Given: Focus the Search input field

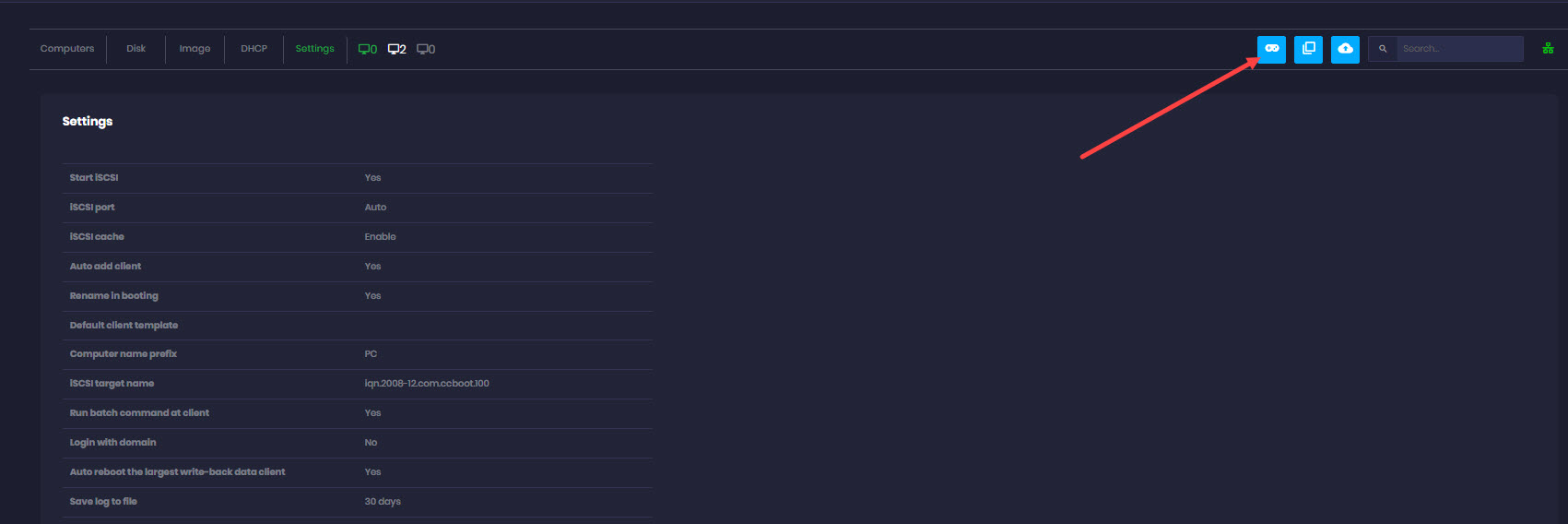Looking at the screenshot, I should point(1459,49).
